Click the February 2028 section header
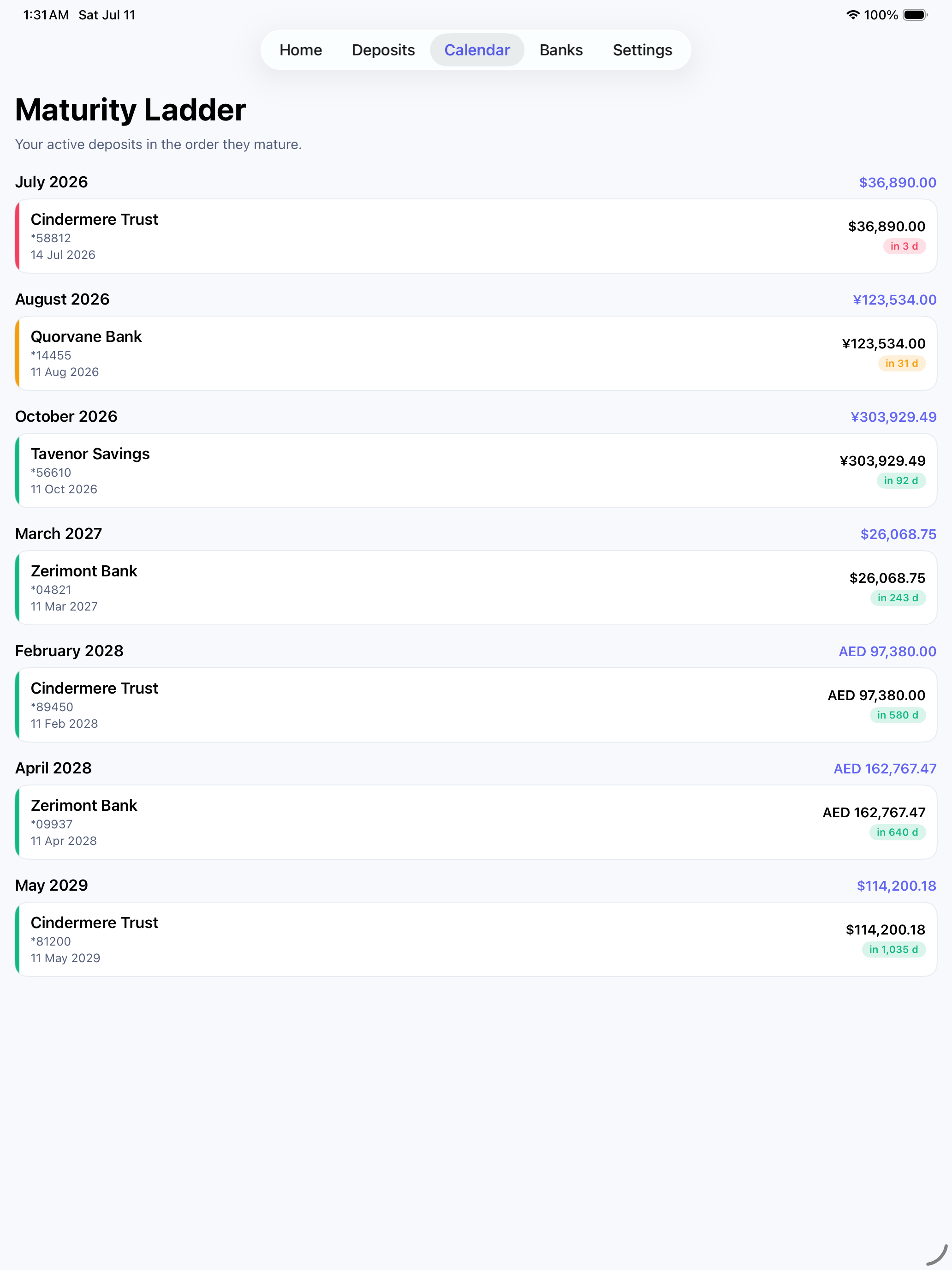This screenshot has height=1270, width=952. pyautogui.click(x=69, y=651)
